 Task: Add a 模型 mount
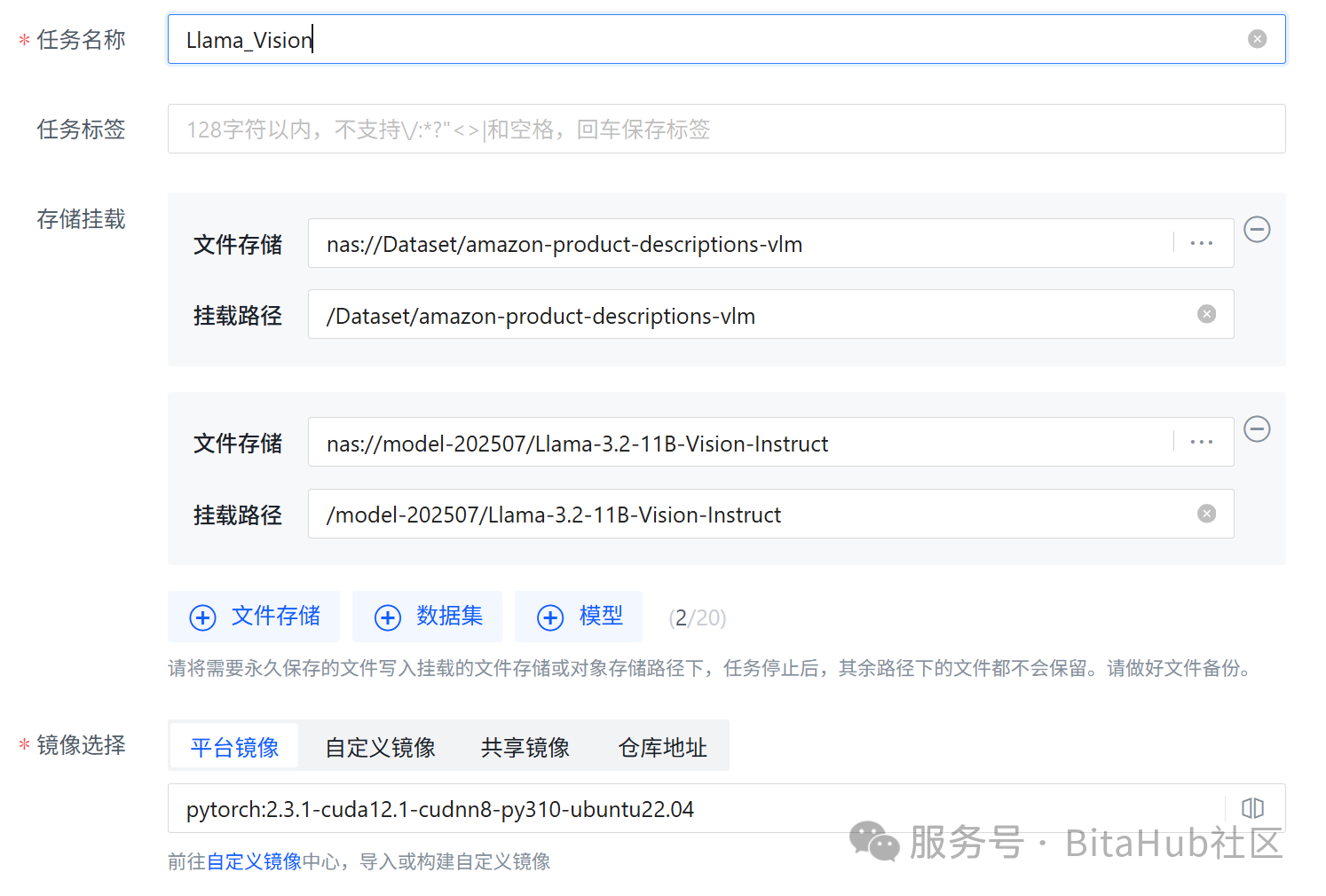[579, 617]
